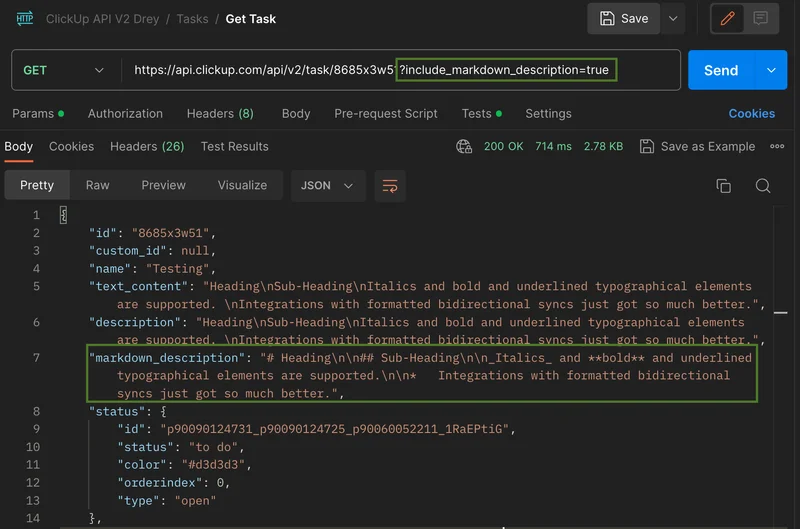The height and width of the screenshot is (529, 800).
Task: Open the response Headers (26) tab
Action: (147, 147)
